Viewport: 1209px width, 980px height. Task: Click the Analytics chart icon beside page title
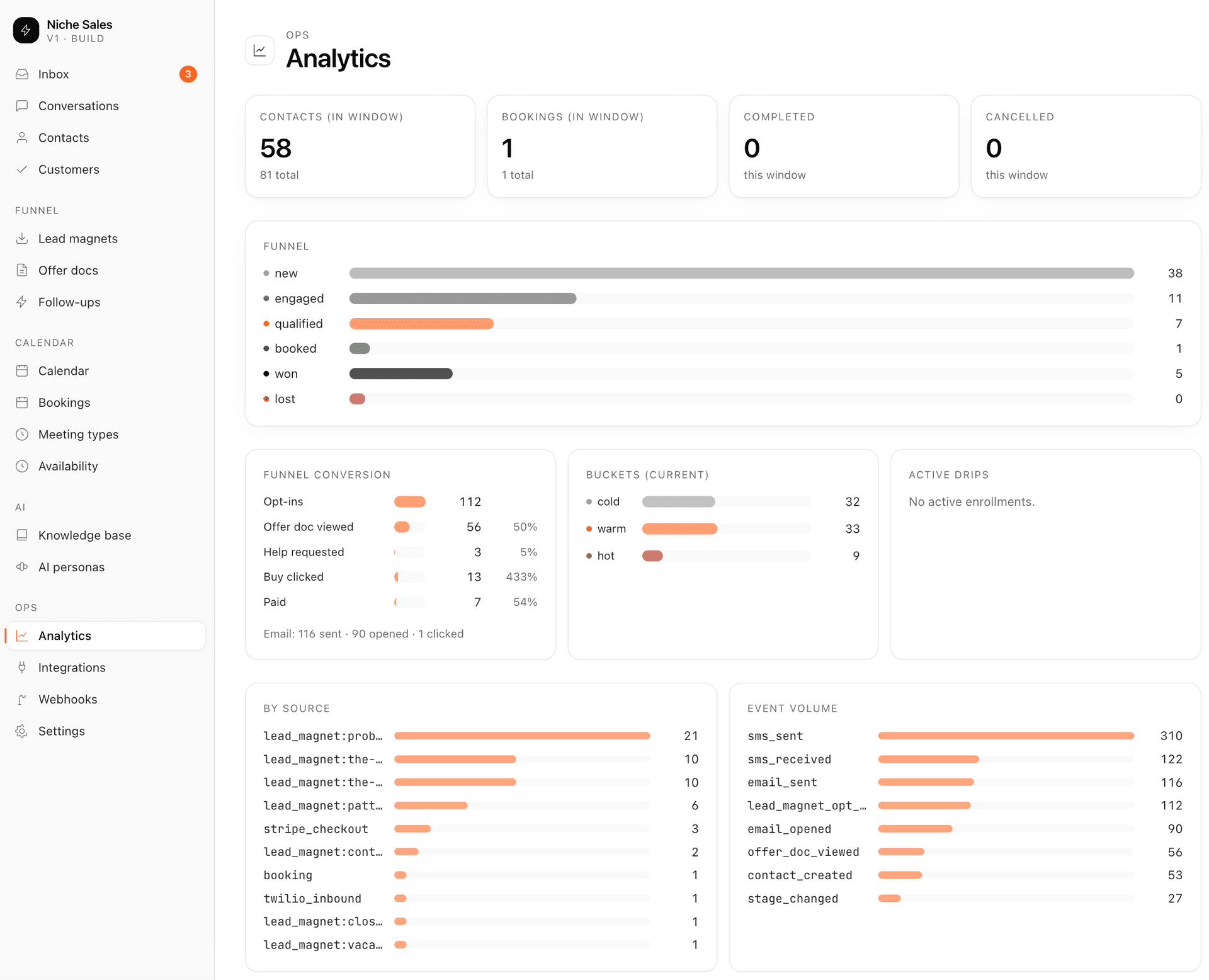coord(259,50)
